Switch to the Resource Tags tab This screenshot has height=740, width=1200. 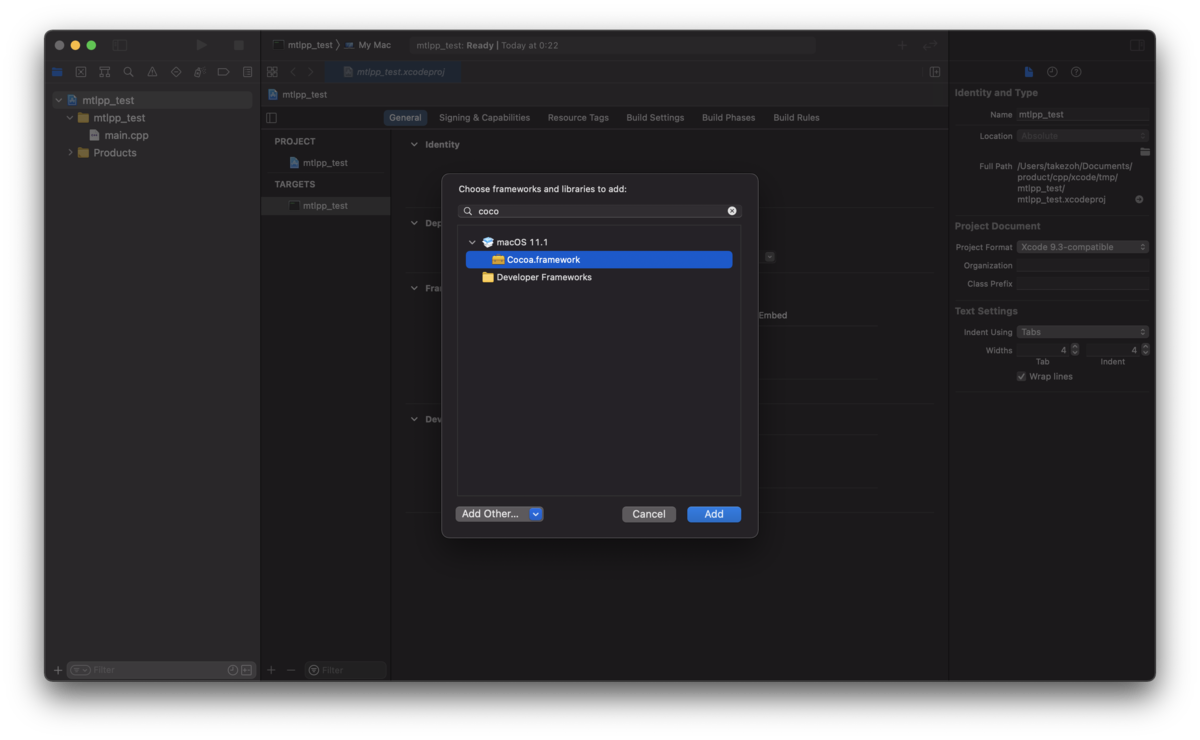[x=578, y=118]
